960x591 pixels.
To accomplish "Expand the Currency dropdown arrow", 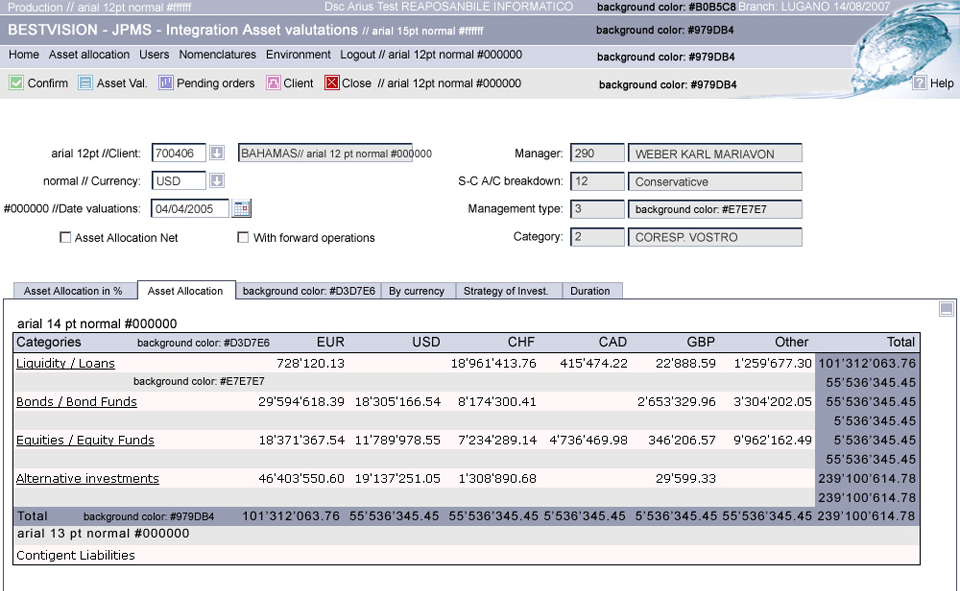I will click(217, 181).
